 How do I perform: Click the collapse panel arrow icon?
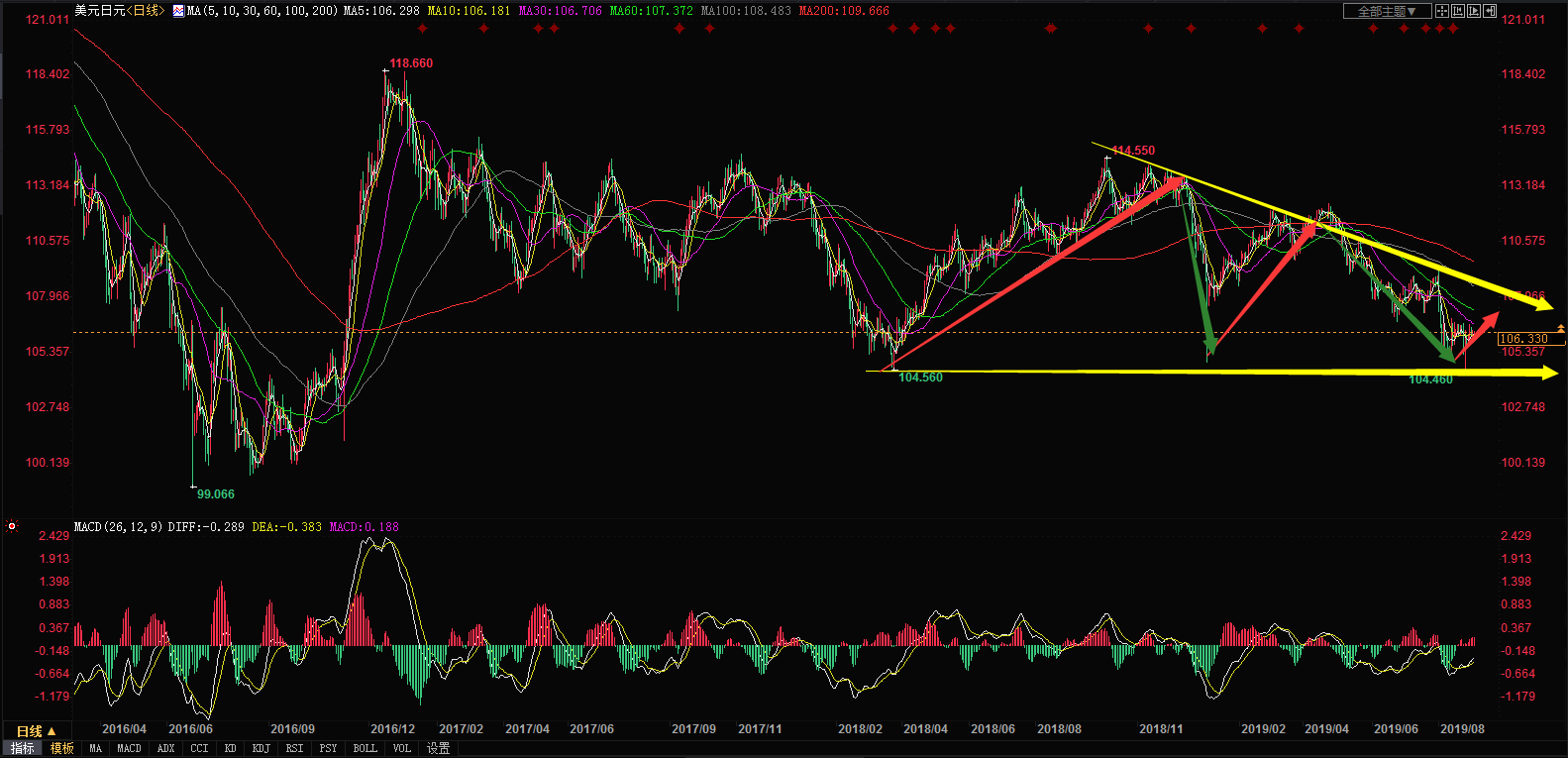(x=1490, y=11)
